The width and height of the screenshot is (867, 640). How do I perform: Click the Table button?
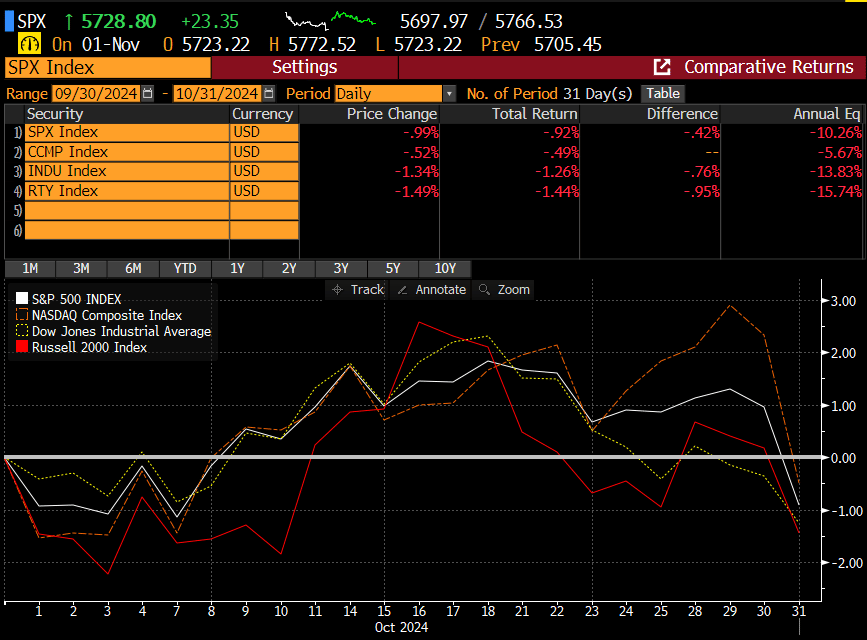coord(663,93)
